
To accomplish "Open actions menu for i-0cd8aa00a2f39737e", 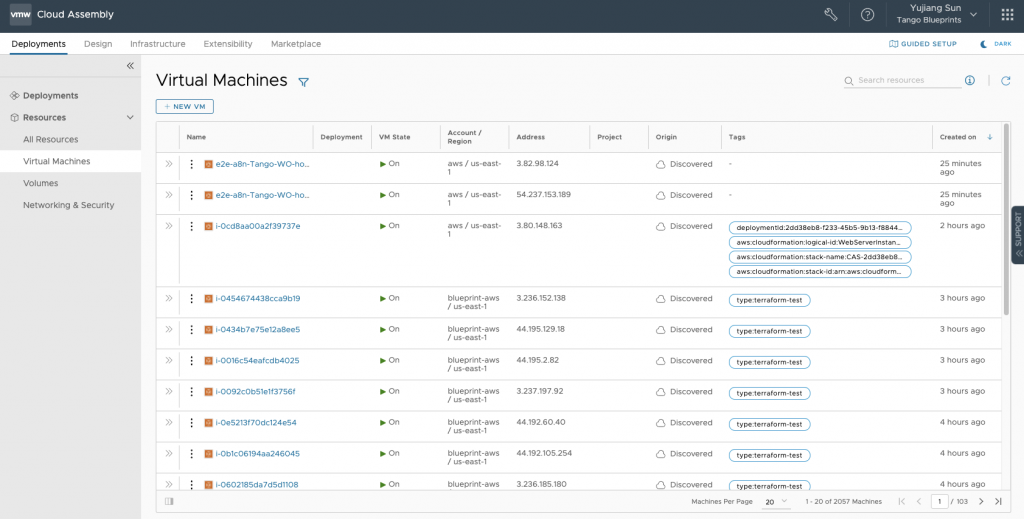I will [x=191, y=226].
